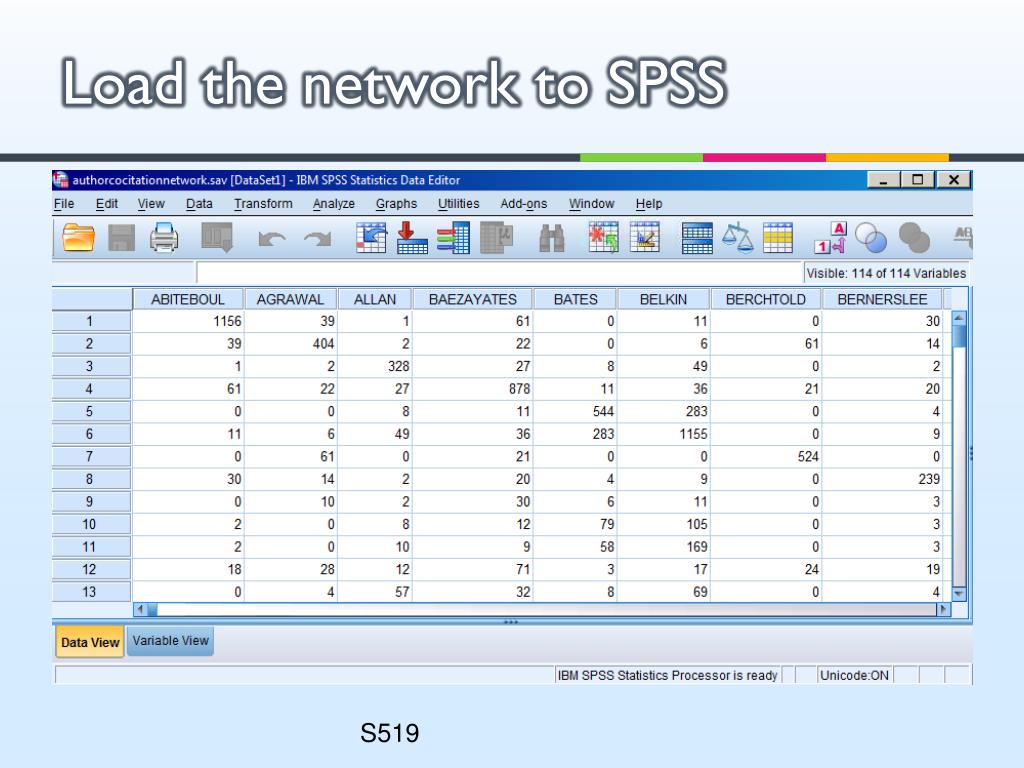
Task: Click the Select Cases icon
Action: pyautogui.click(x=778, y=237)
